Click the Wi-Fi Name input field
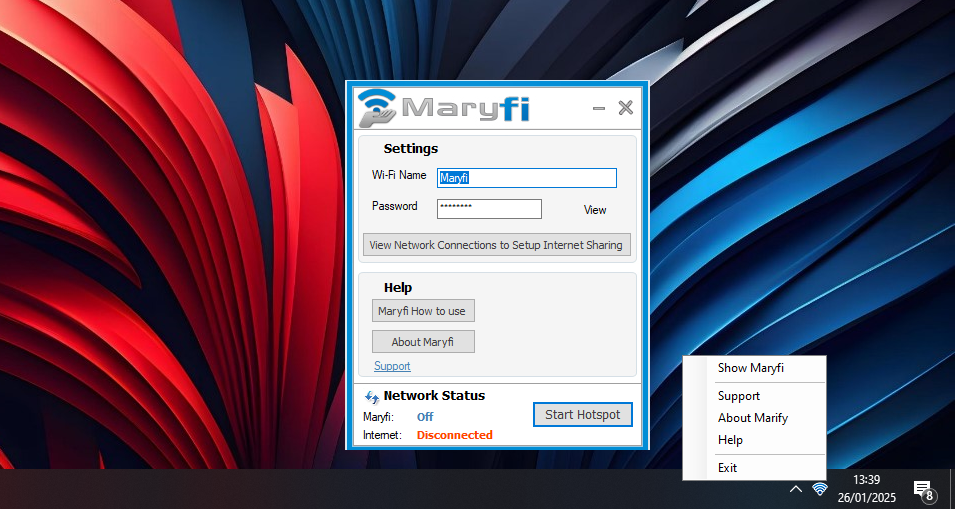 [x=527, y=178]
